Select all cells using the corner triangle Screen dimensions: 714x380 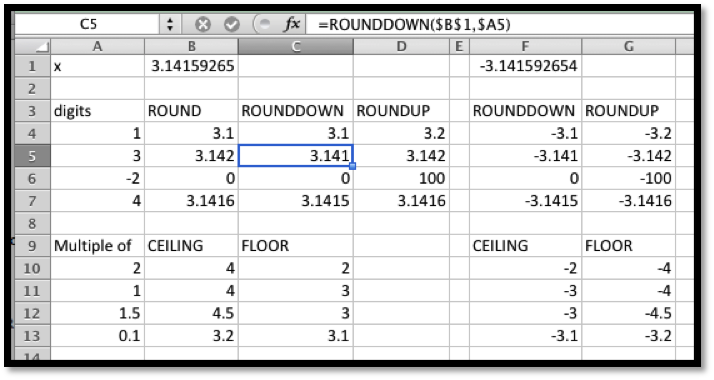(x=33, y=46)
